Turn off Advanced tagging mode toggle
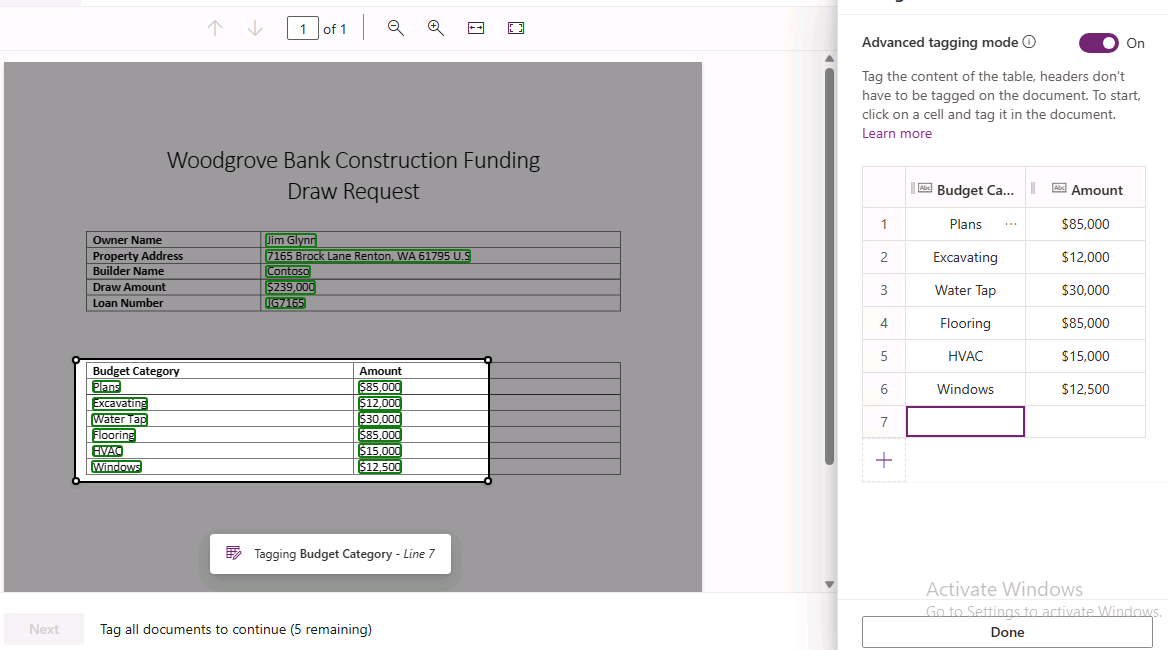Screen dimensions: 1168x650 tap(1098, 43)
